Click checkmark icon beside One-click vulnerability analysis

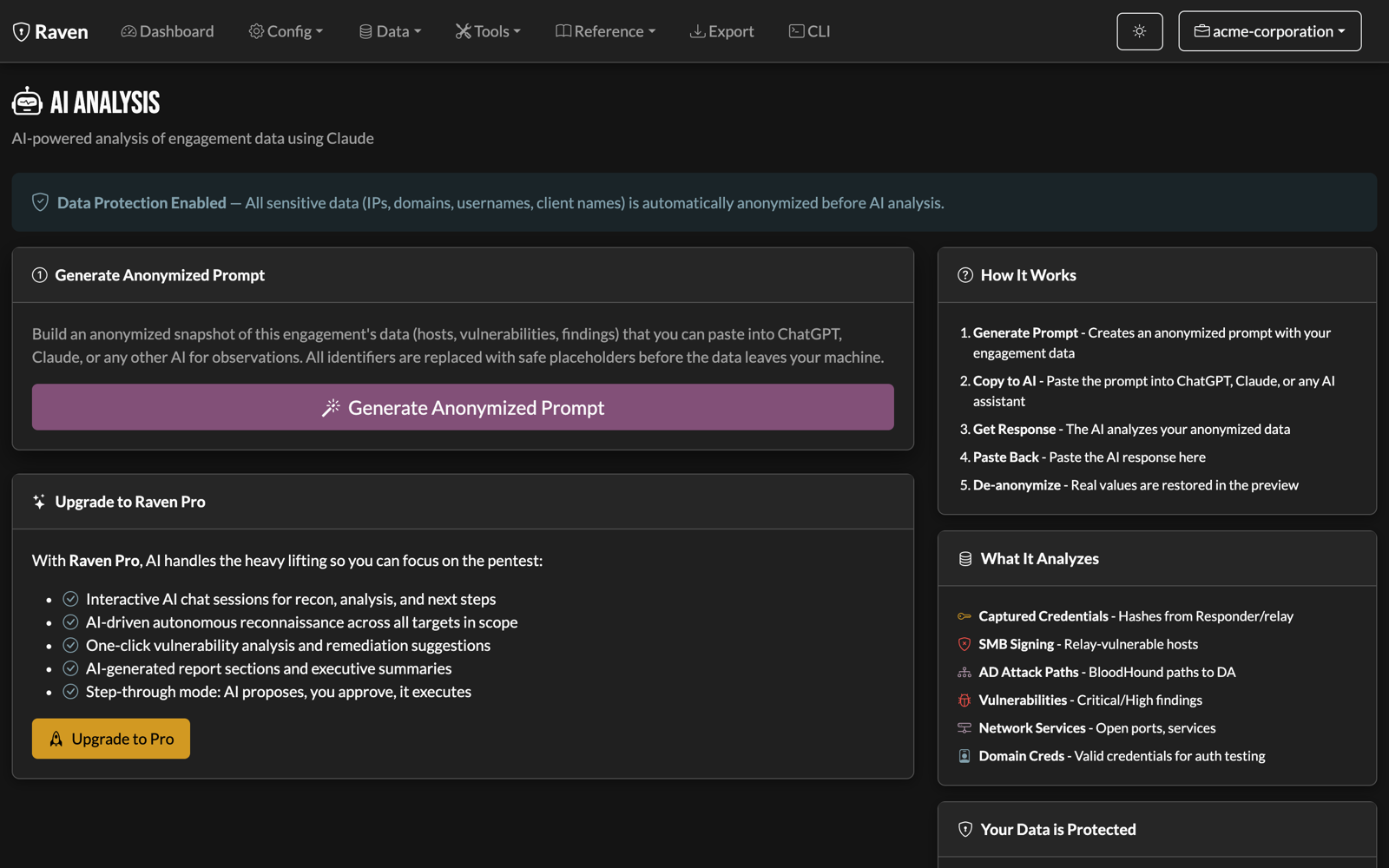pyautogui.click(x=71, y=646)
